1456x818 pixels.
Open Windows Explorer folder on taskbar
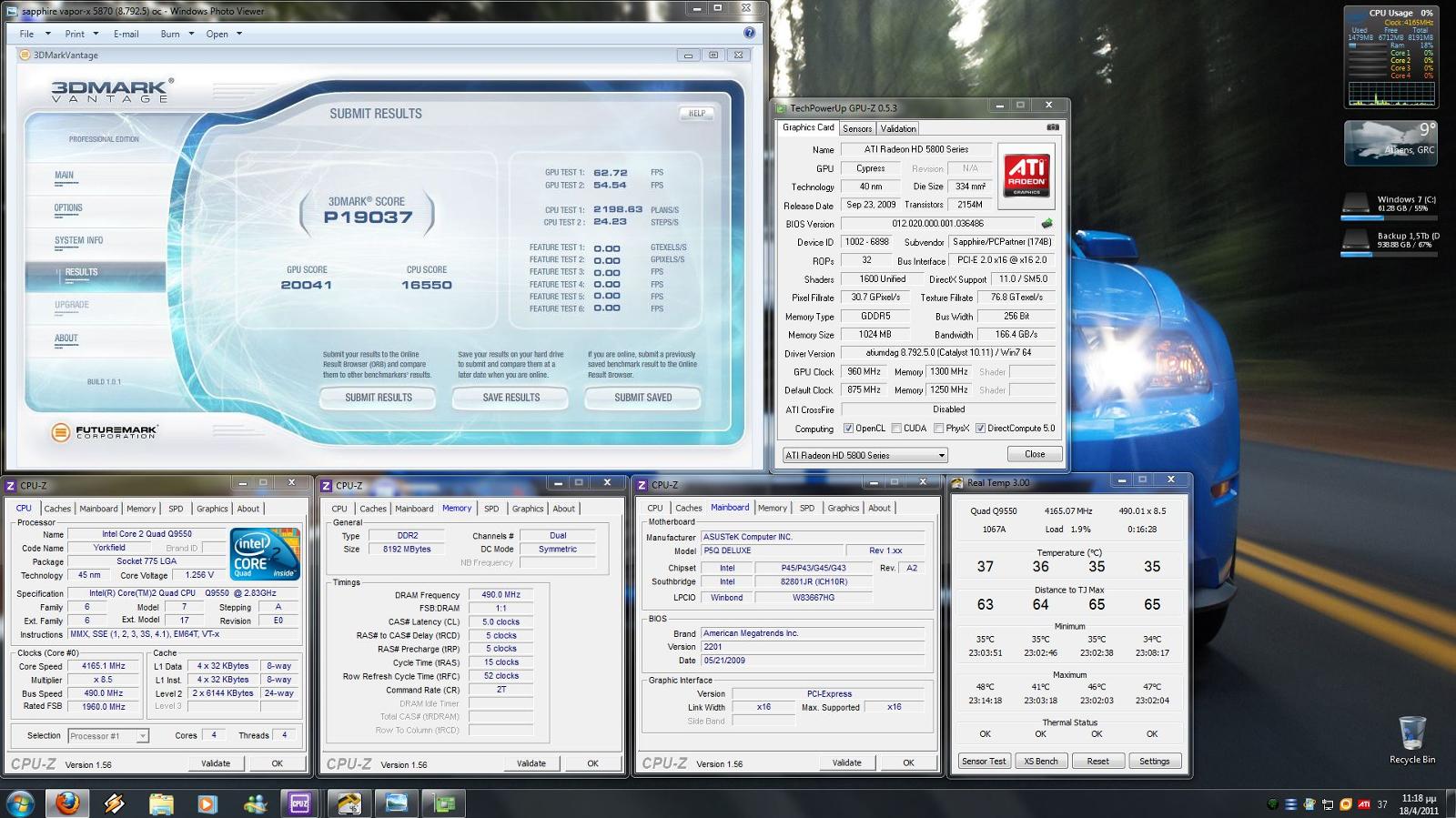(161, 803)
